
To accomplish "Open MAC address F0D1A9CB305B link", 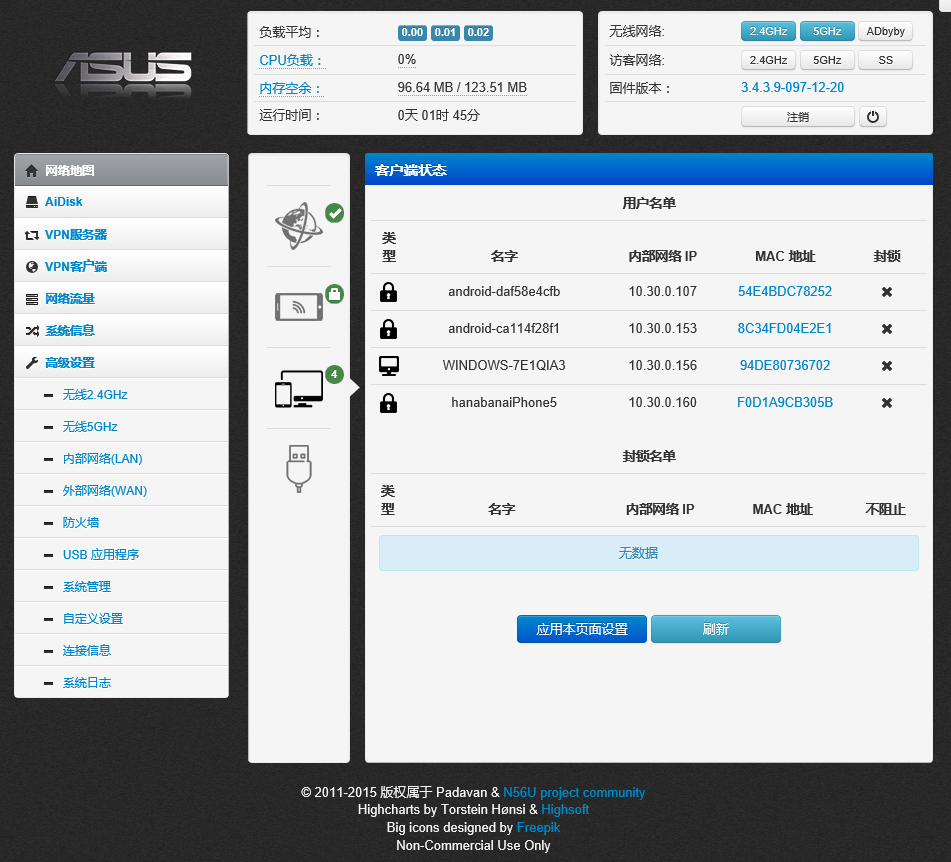I will 784,403.
